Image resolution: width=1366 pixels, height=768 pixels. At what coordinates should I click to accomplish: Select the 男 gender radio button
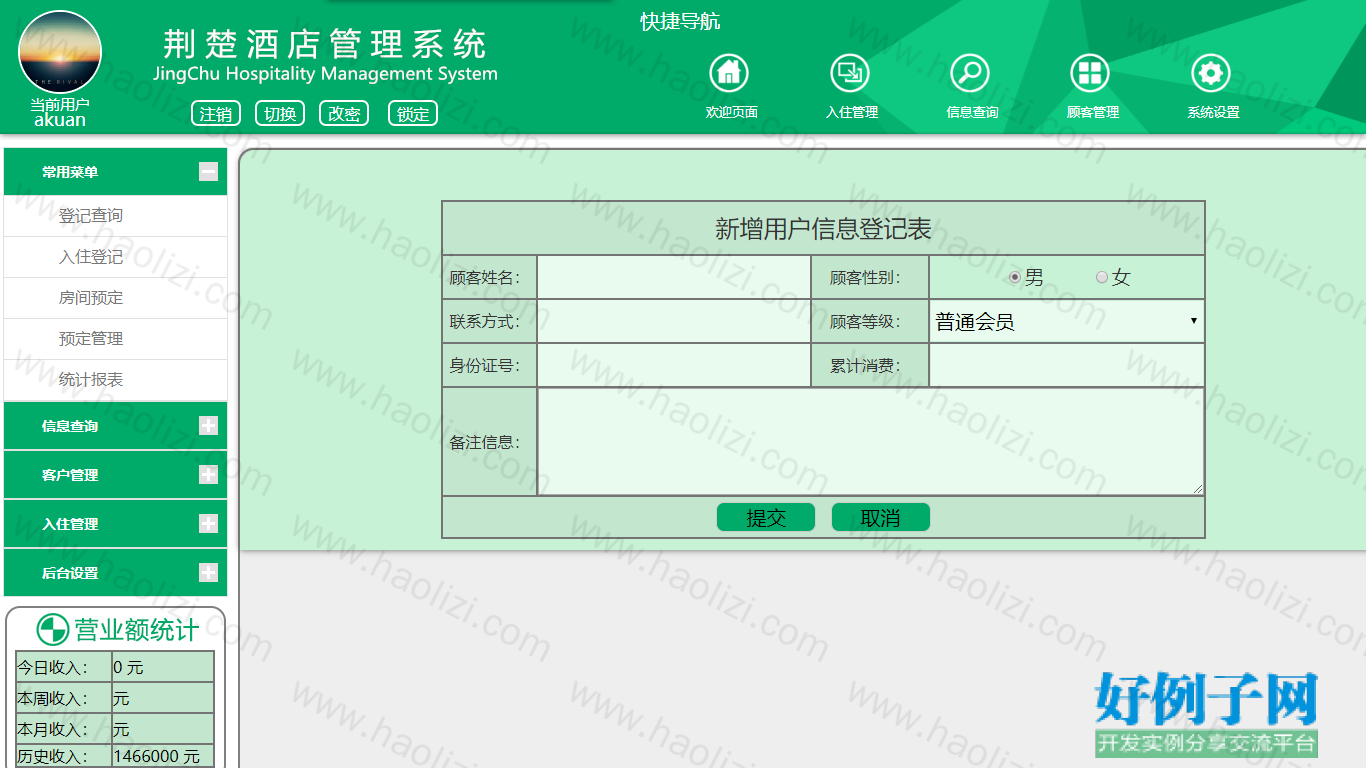click(x=1015, y=277)
